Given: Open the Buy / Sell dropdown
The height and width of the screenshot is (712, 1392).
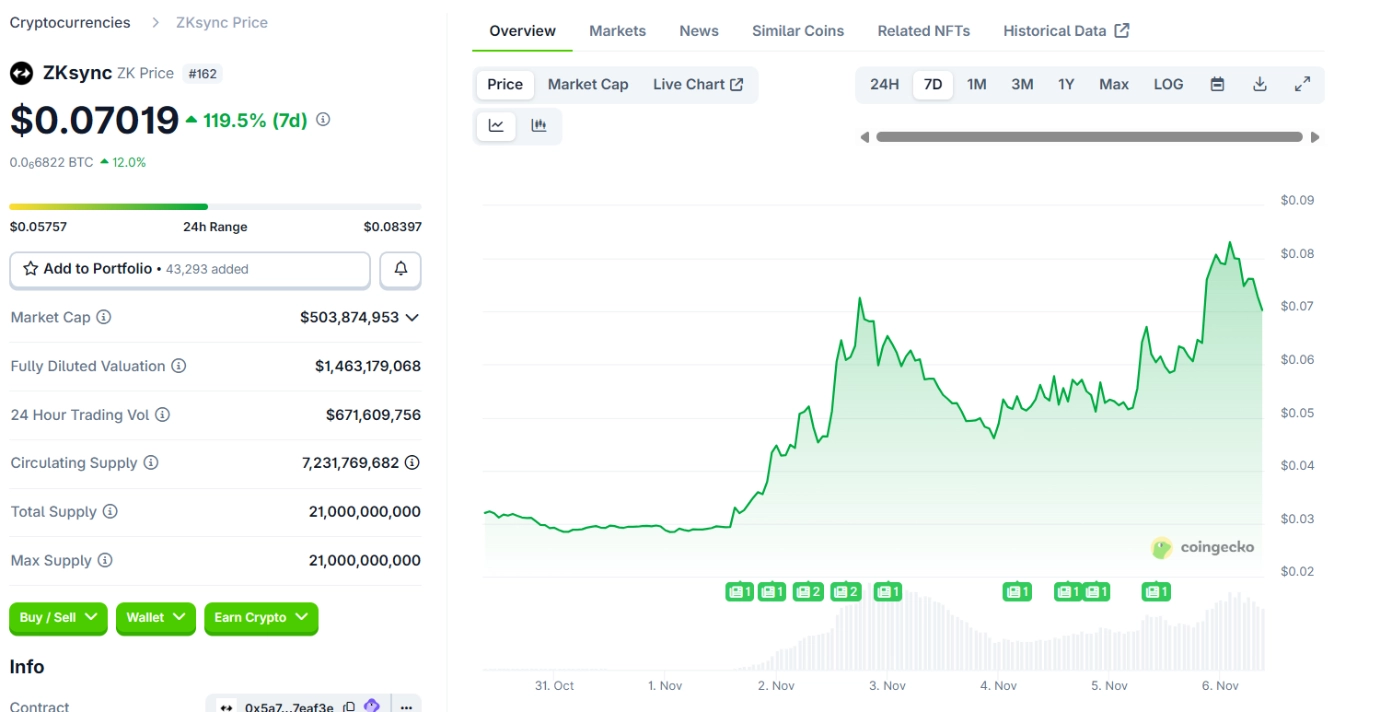Looking at the screenshot, I should [58, 618].
